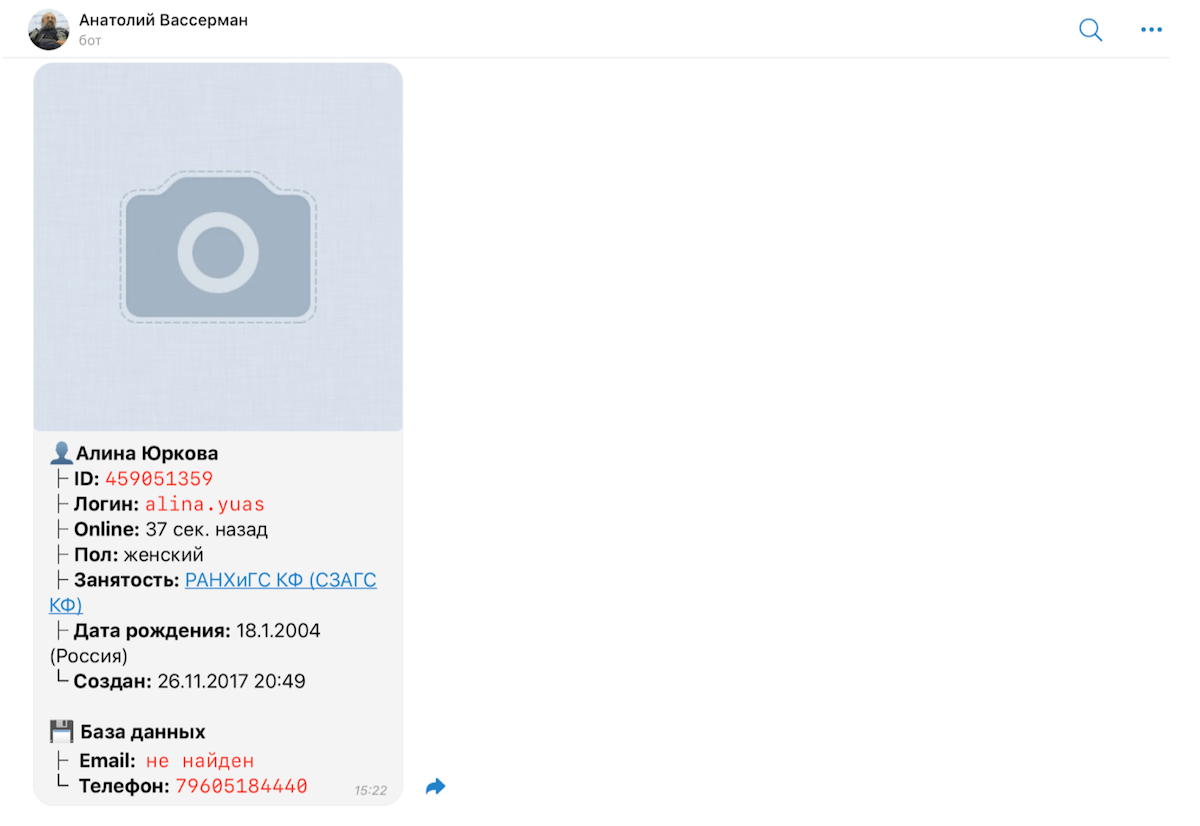
Task: Click Анатолий Вассерман's avatar picture
Action: click(49, 30)
